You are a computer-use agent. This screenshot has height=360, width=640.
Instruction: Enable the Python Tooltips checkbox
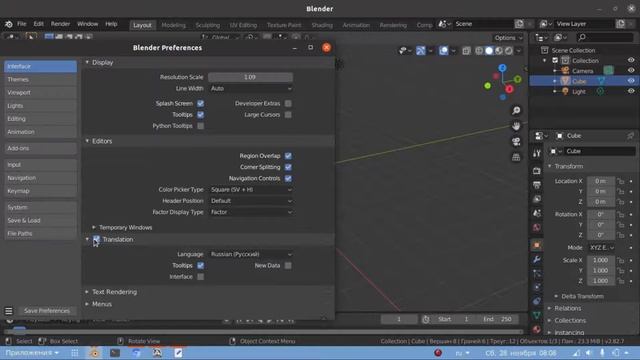pyautogui.click(x=200, y=126)
